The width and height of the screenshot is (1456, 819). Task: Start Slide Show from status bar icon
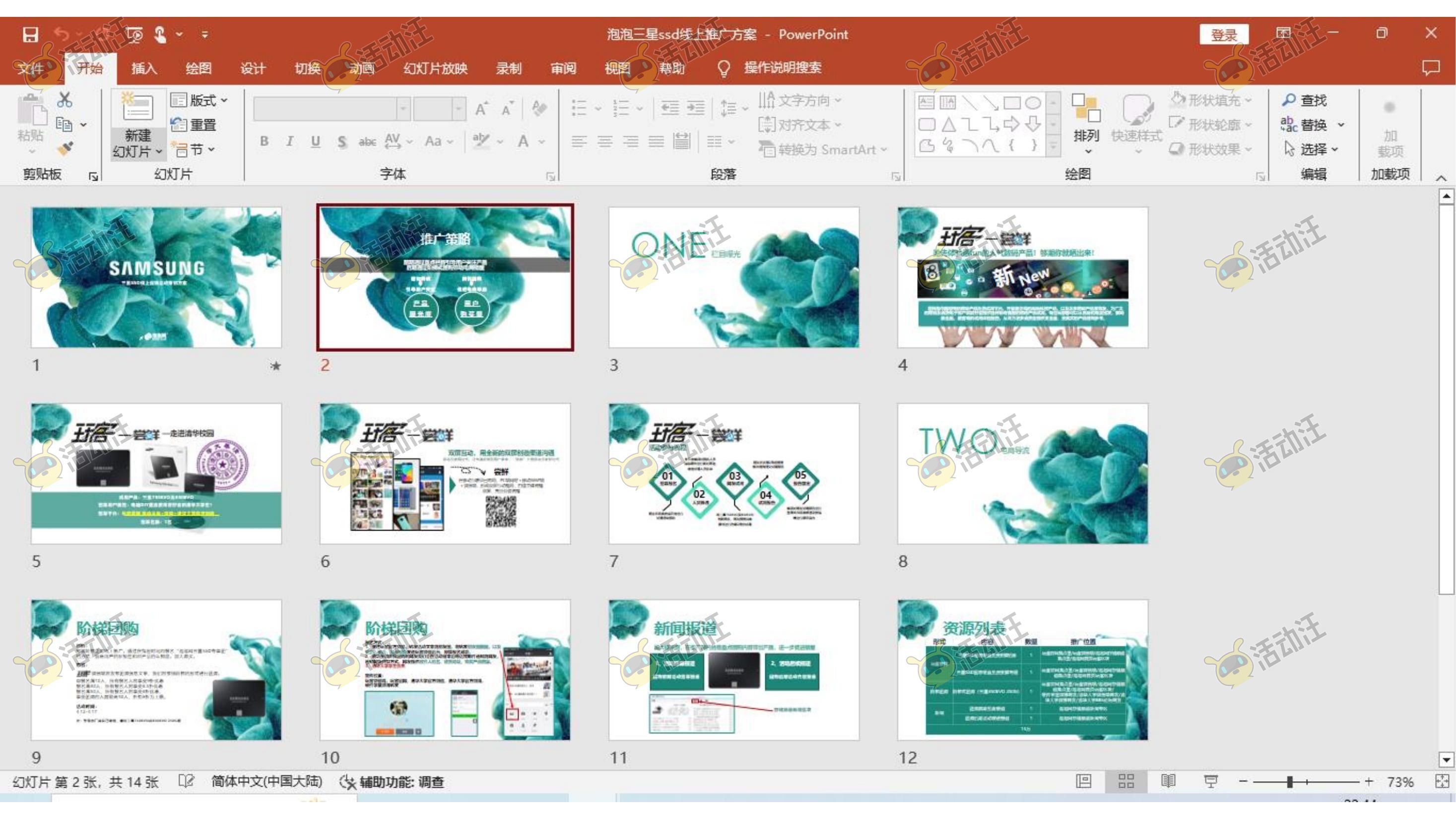click(1211, 781)
